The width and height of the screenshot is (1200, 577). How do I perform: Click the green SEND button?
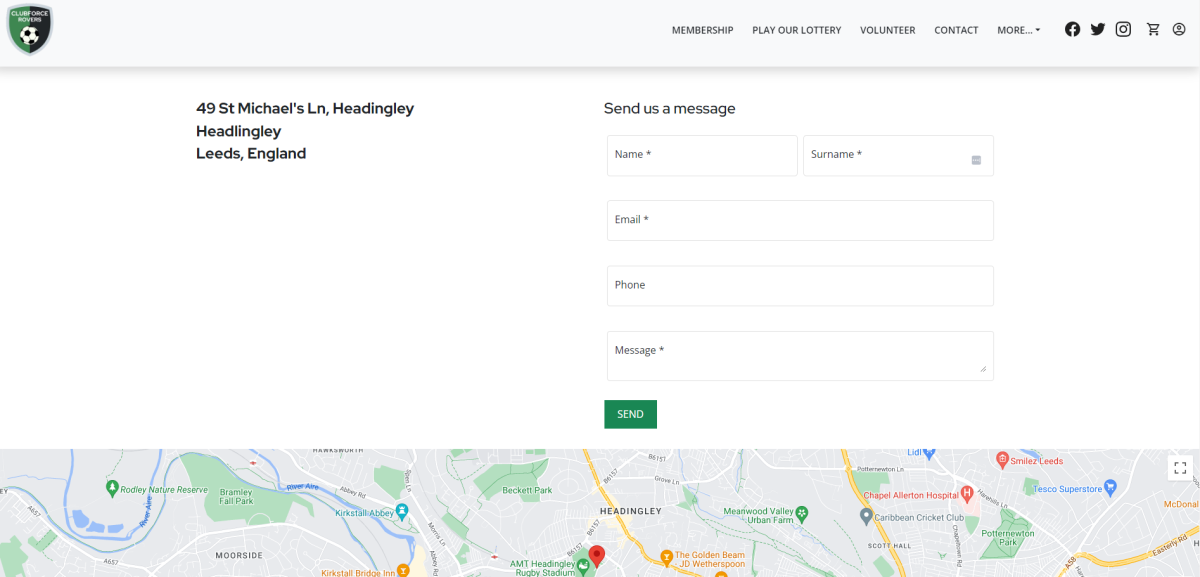pyautogui.click(x=630, y=414)
